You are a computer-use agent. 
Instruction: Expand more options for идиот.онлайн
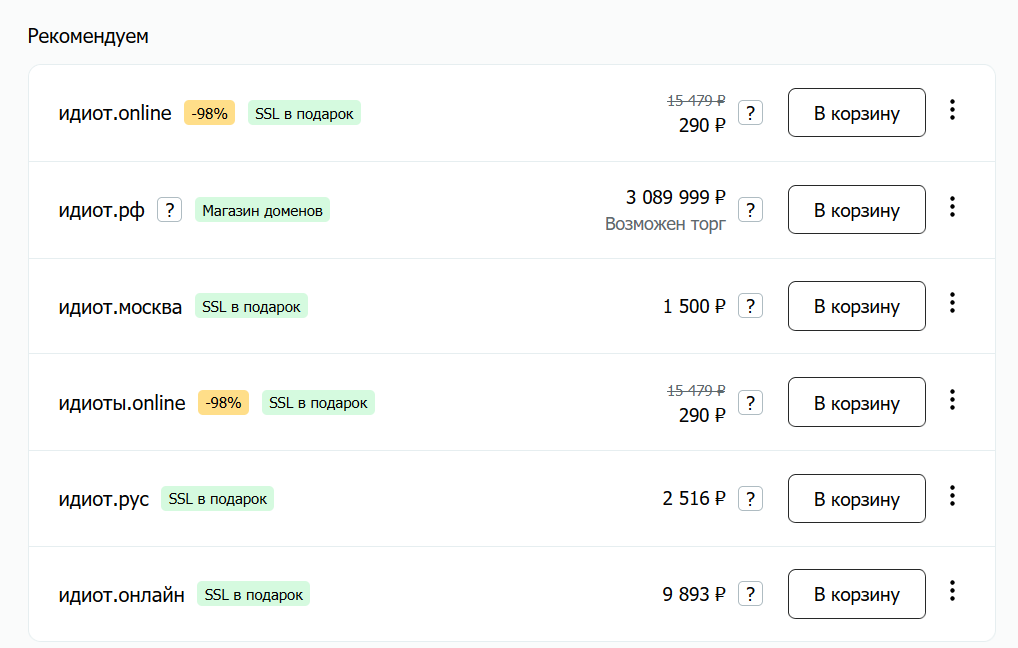pyautogui.click(x=952, y=591)
